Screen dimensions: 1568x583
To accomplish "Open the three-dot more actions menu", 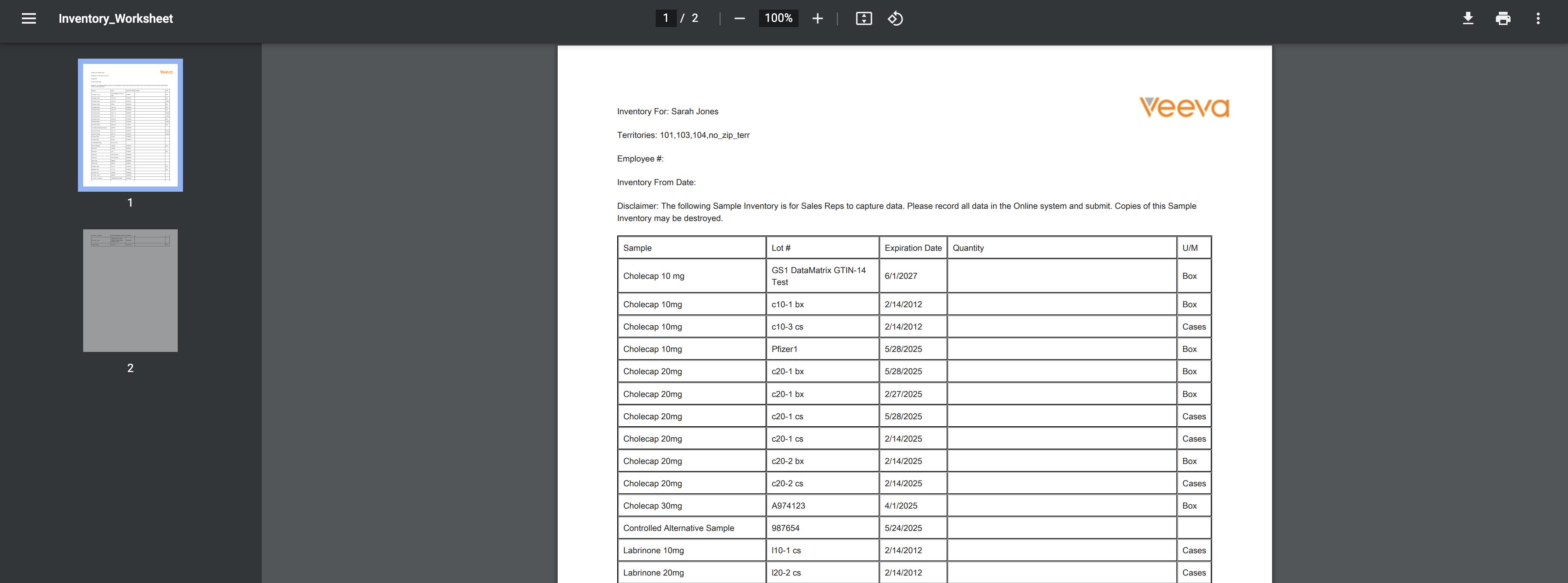I will pyautogui.click(x=1538, y=18).
